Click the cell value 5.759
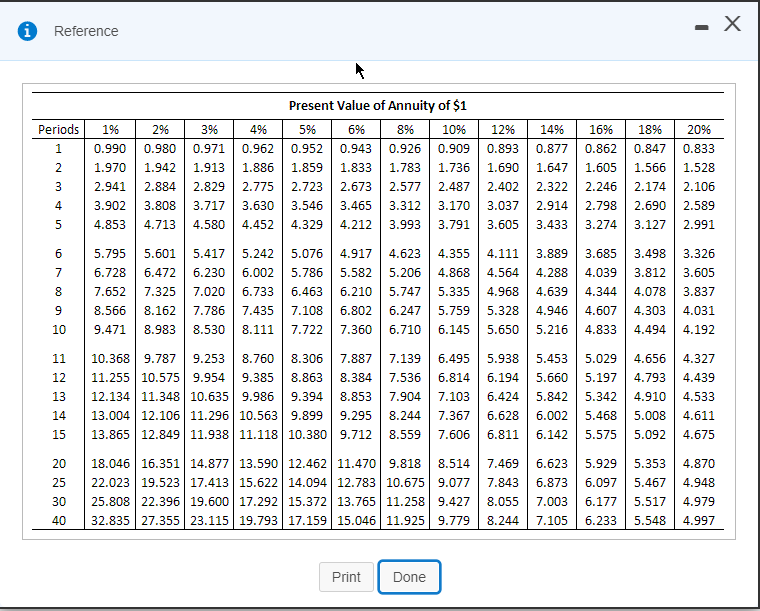This screenshot has height=611, width=760. coord(454,311)
